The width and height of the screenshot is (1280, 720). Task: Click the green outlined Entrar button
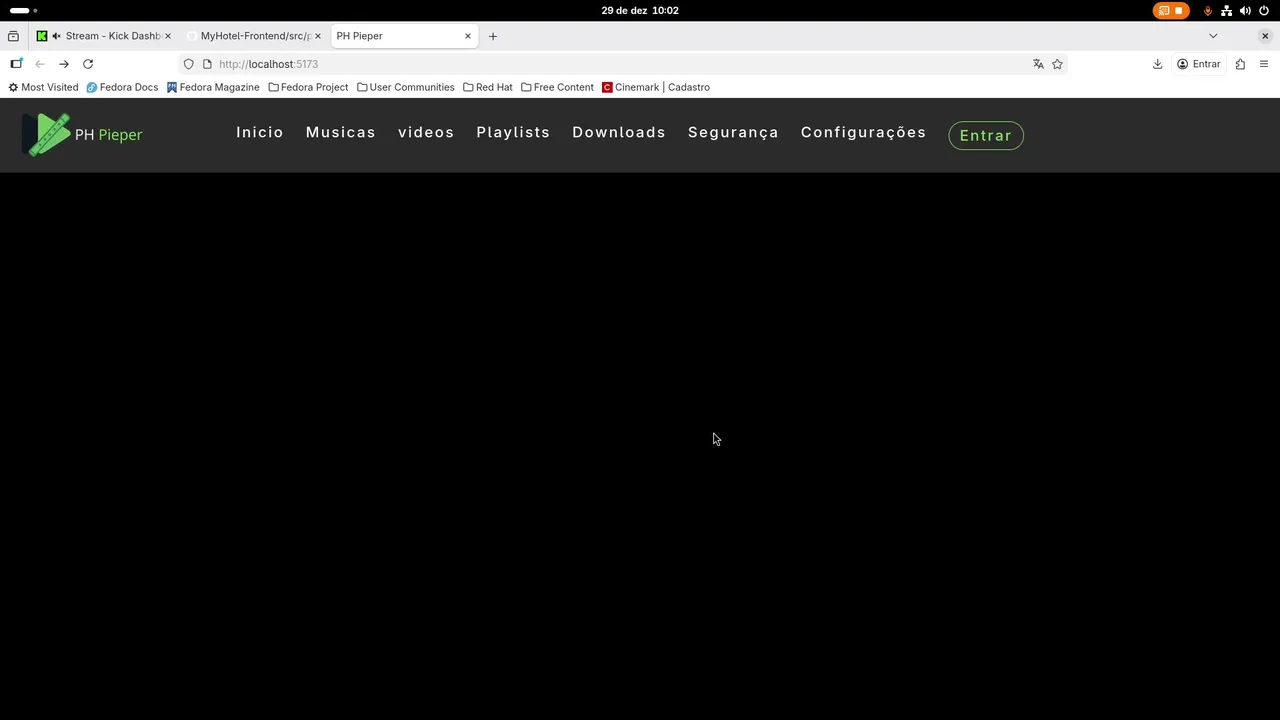coord(986,135)
